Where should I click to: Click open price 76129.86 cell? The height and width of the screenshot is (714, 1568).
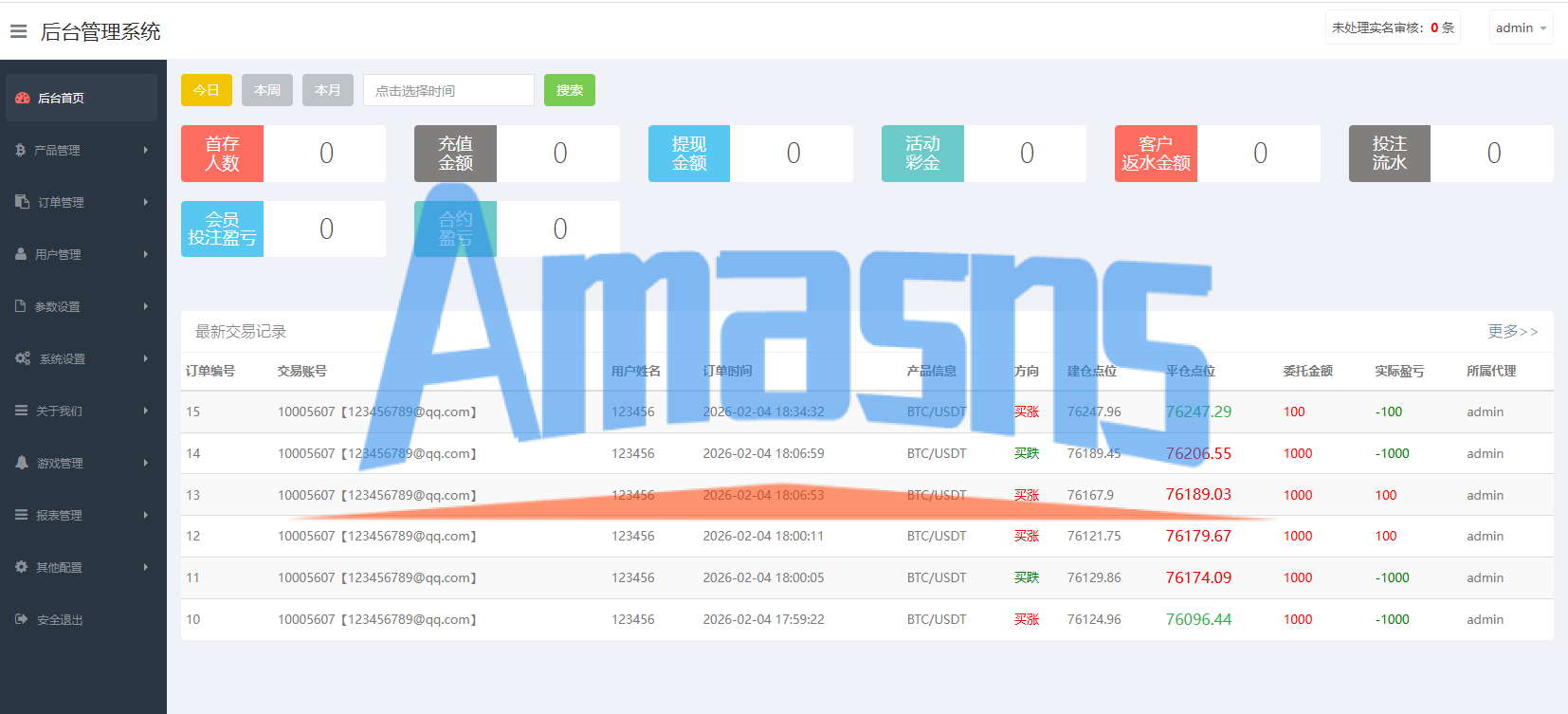[1094, 577]
